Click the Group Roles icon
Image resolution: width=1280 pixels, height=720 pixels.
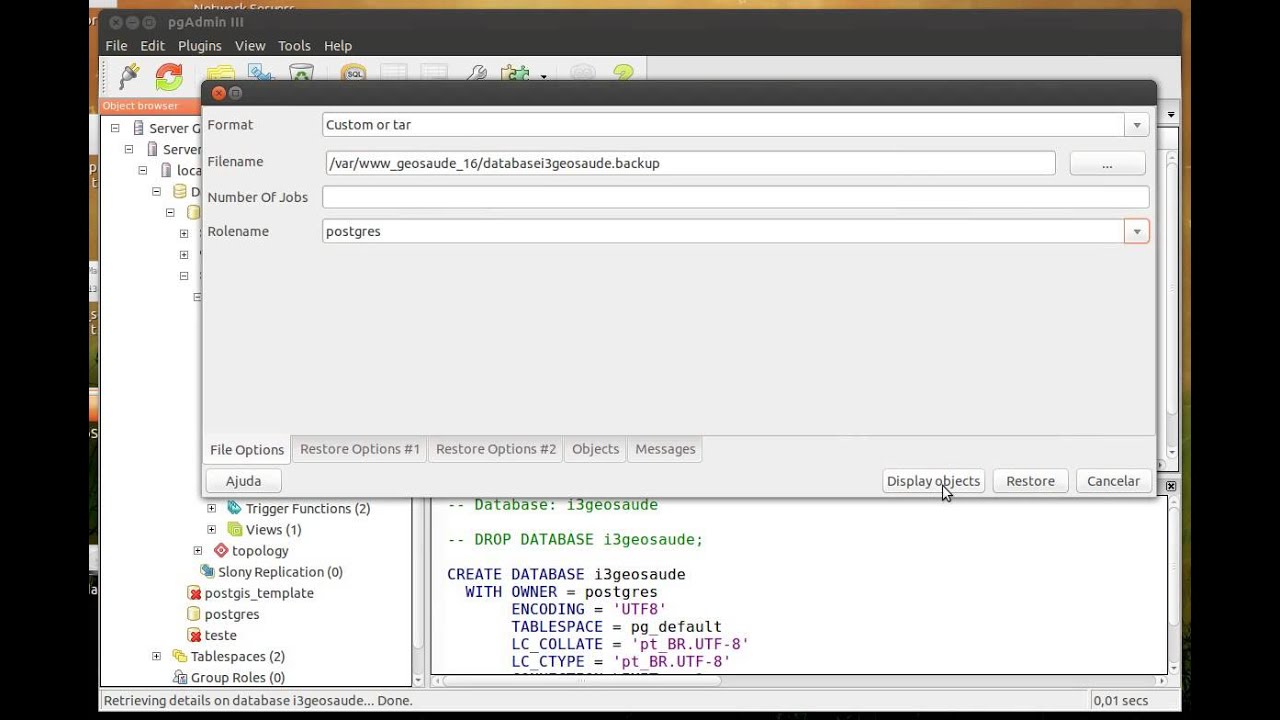tap(180, 677)
